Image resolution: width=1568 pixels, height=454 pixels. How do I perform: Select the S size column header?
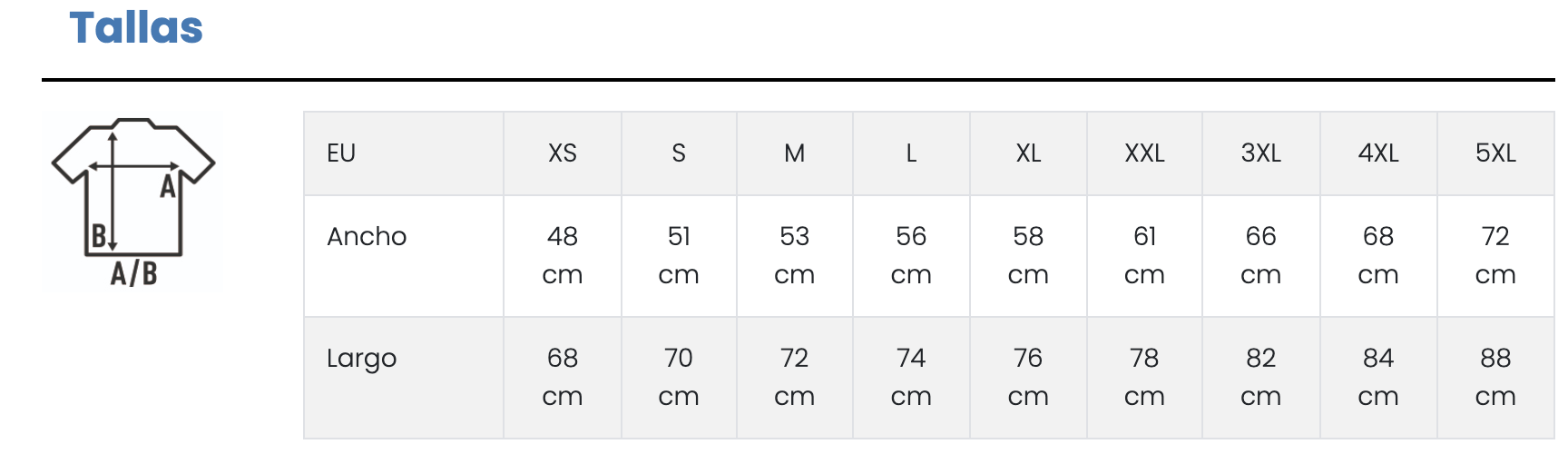click(679, 153)
